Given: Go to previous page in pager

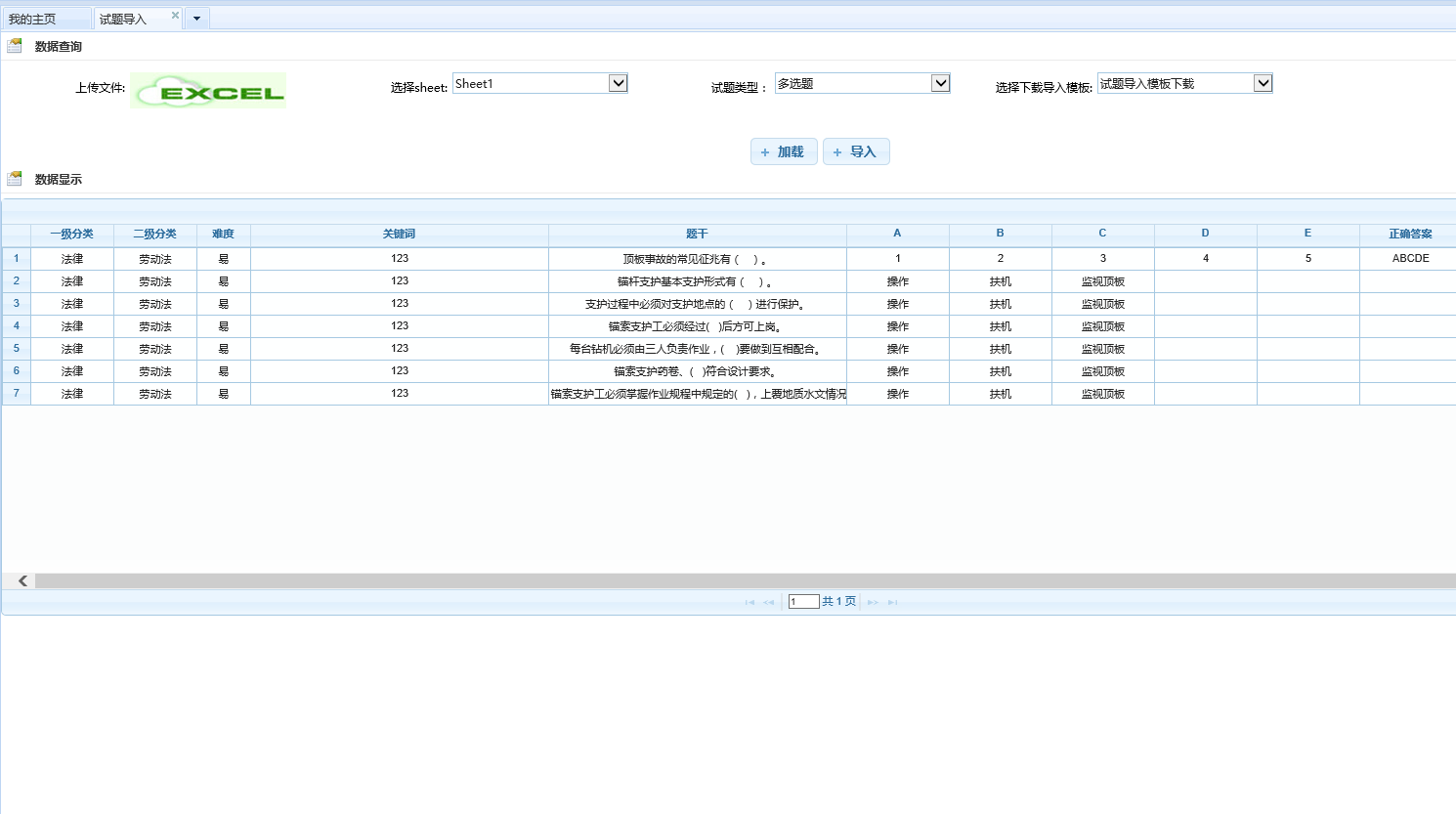Looking at the screenshot, I should (768, 602).
